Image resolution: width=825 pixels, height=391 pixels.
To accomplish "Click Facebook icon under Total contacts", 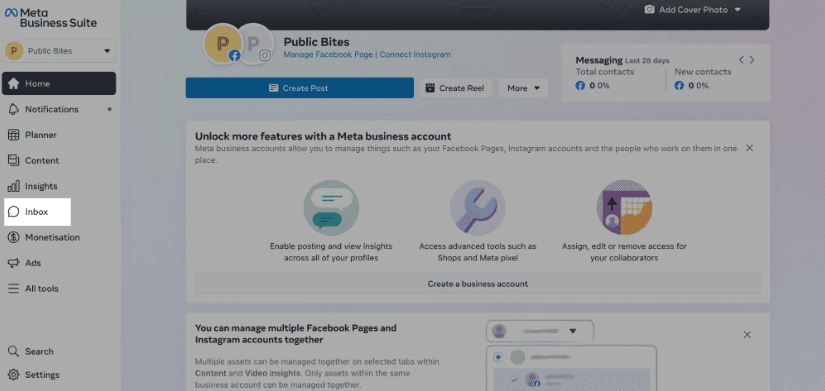I will (x=580, y=85).
